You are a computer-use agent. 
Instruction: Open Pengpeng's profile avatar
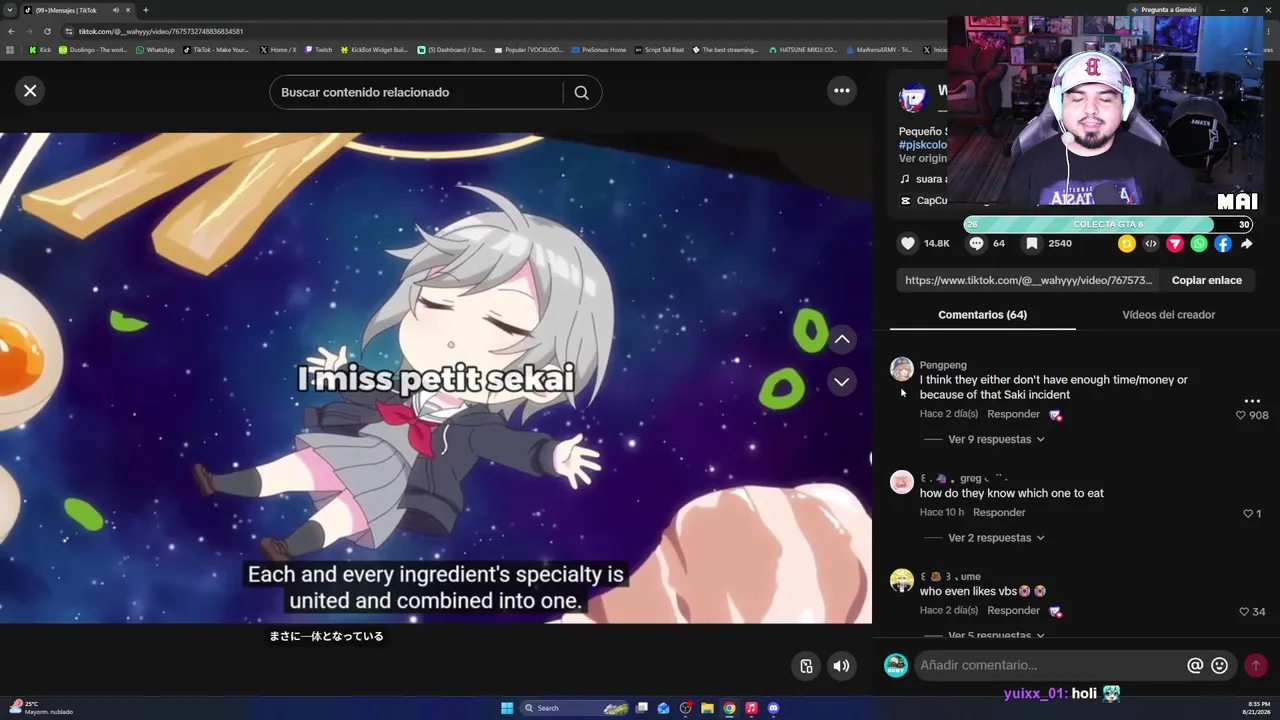(902, 369)
